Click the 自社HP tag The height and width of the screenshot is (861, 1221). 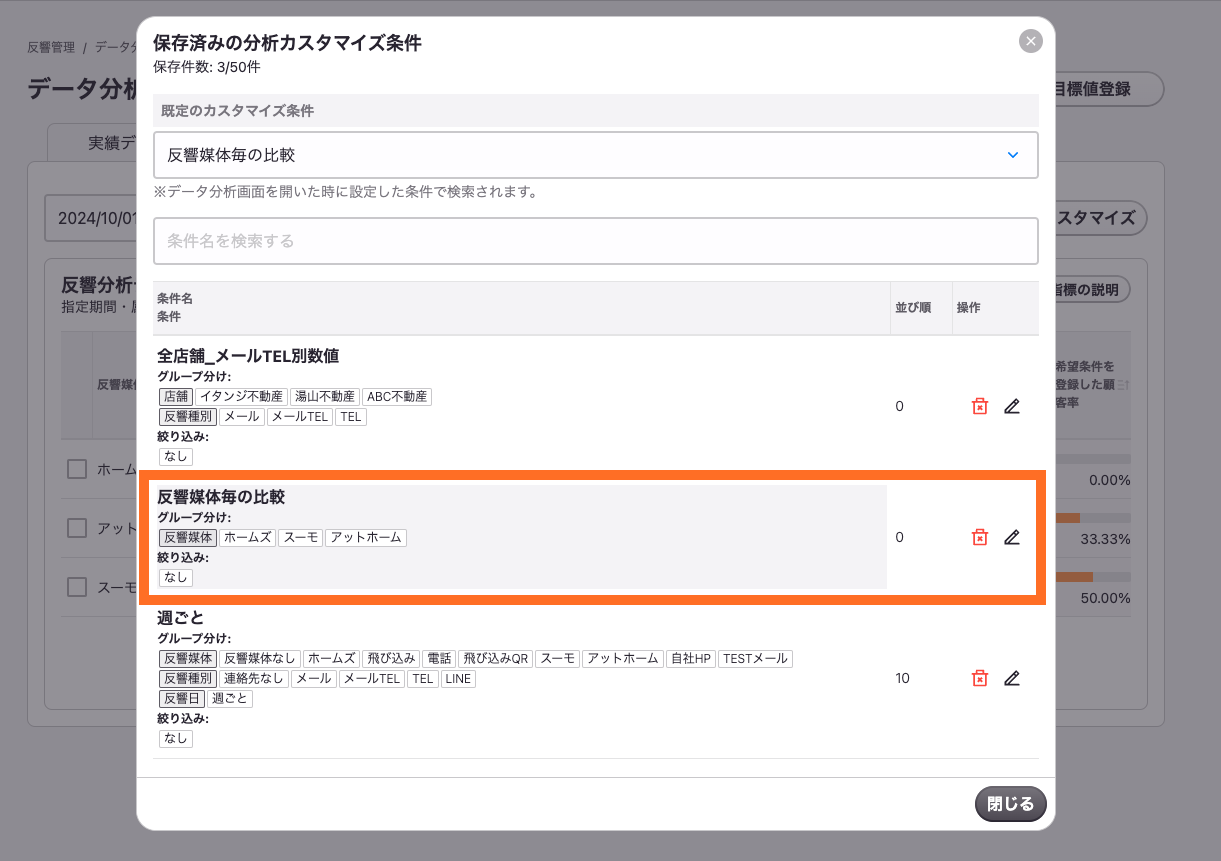pyautogui.click(x=690, y=659)
